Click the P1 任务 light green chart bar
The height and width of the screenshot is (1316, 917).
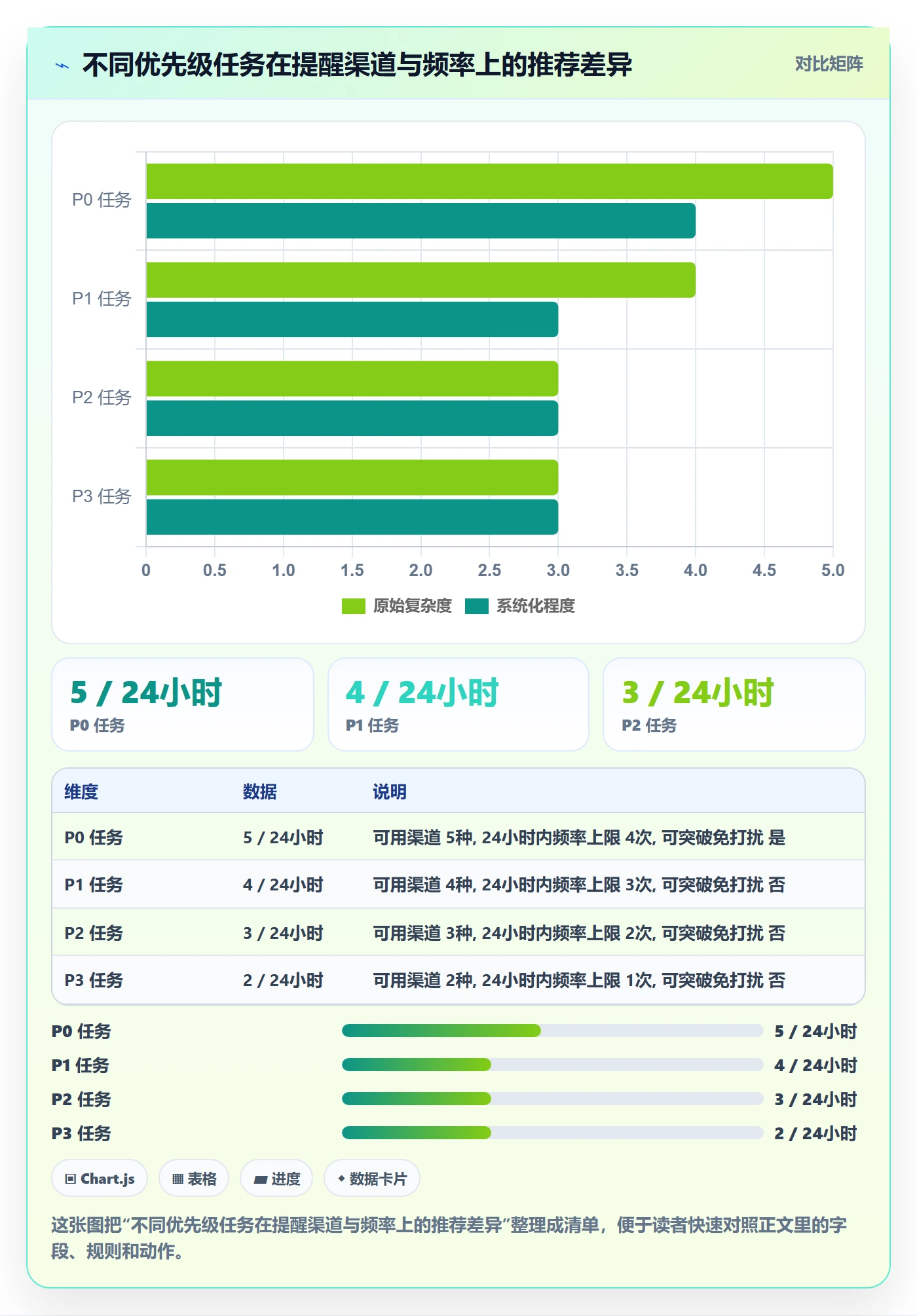(421, 280)
